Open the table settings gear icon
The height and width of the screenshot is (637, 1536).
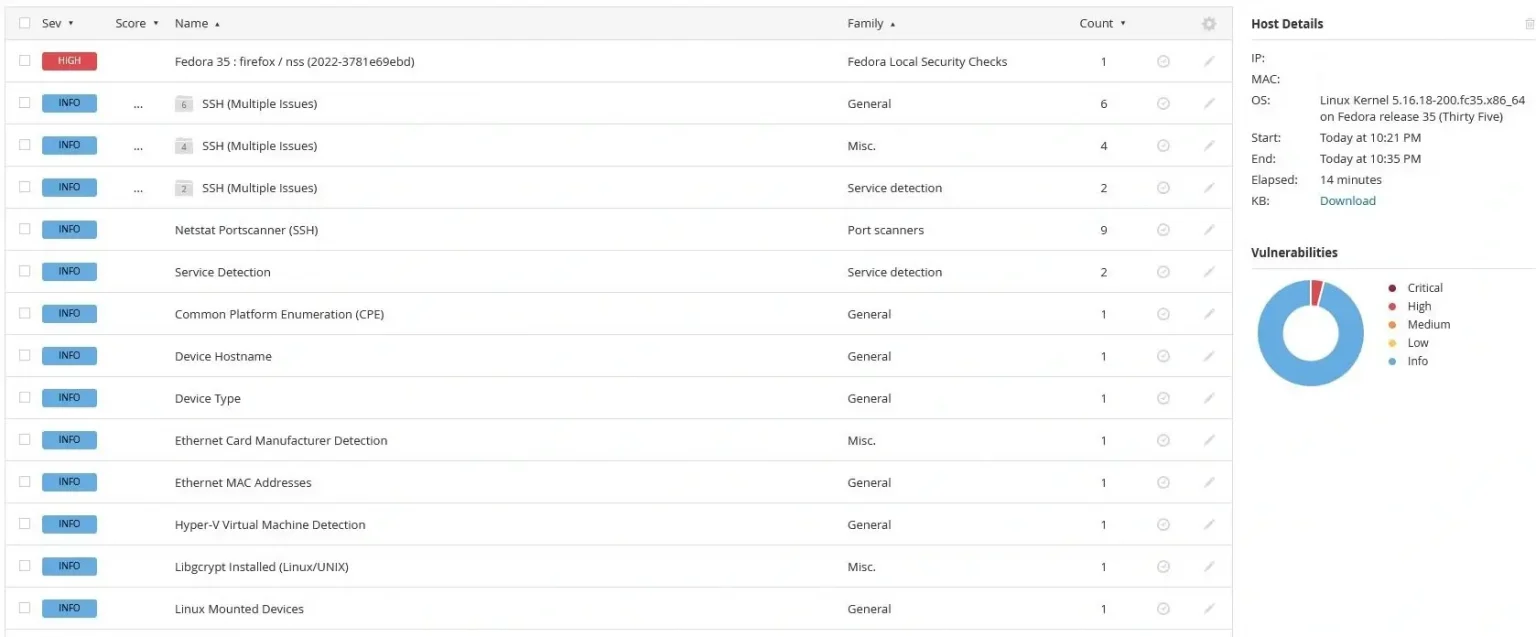pyautogui.click(x=1208, y=24)
